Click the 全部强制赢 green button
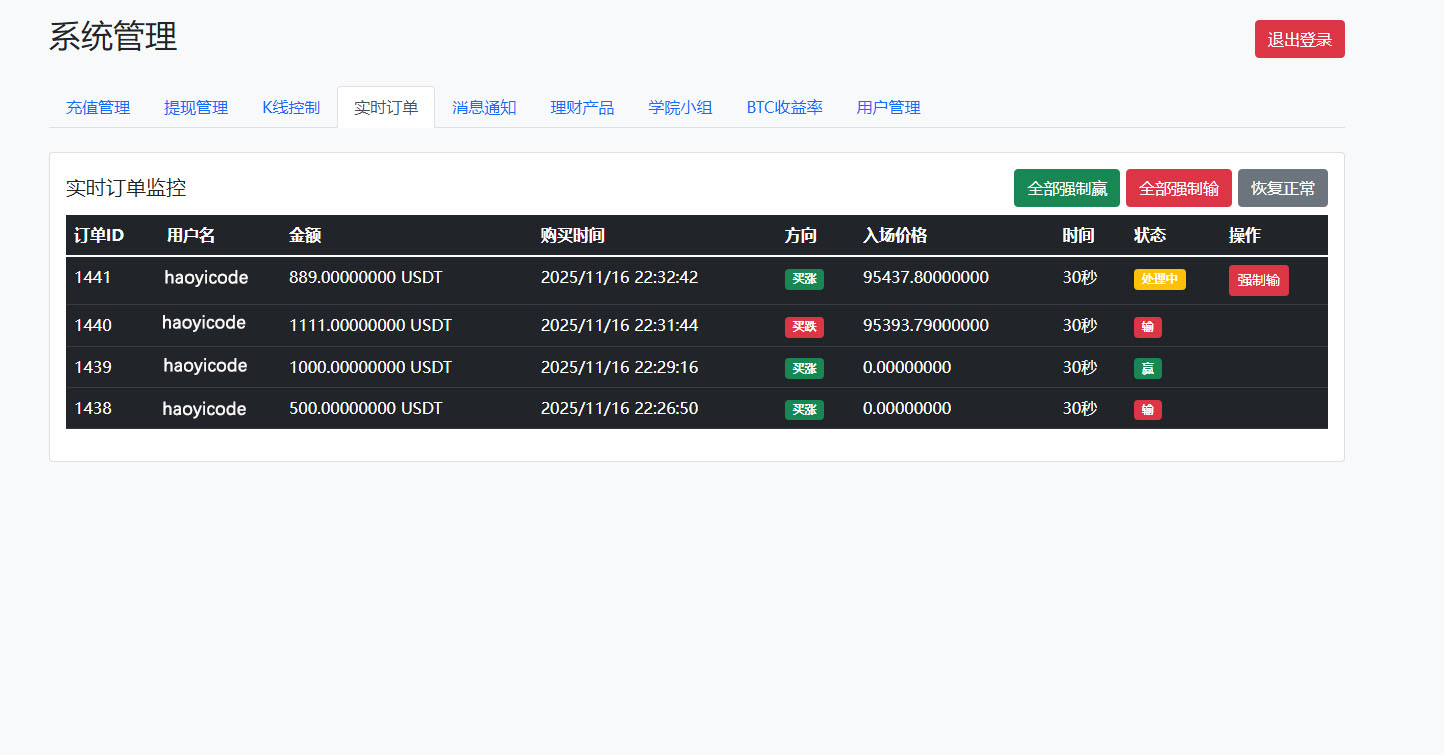1444x755 pixels. [1066, 188]
